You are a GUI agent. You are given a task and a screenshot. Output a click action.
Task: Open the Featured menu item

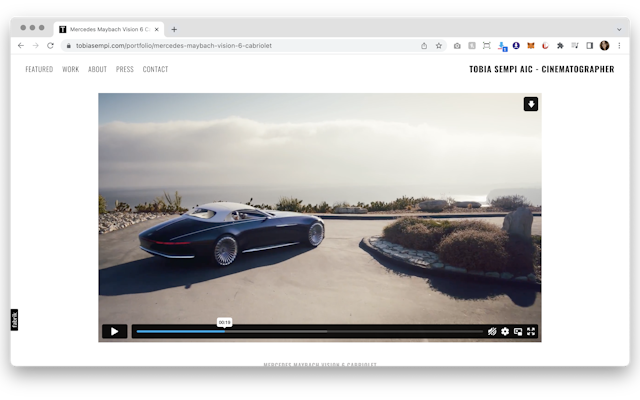coord(39,70)
